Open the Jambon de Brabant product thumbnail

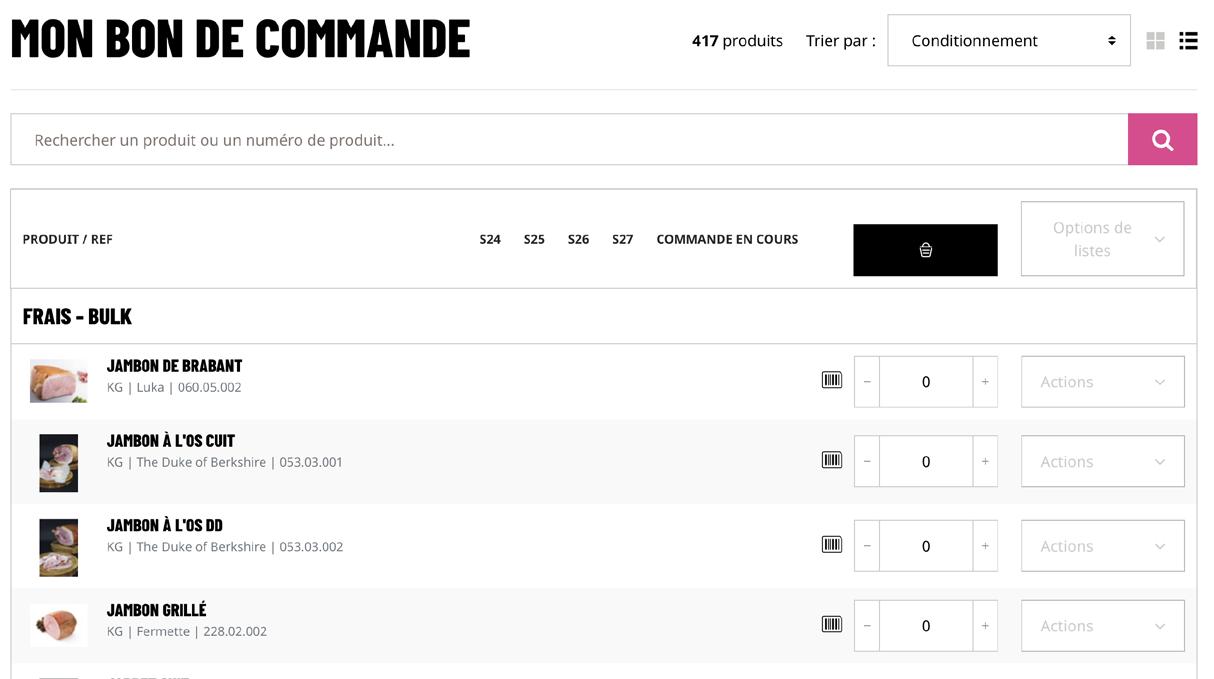[58, 381]
